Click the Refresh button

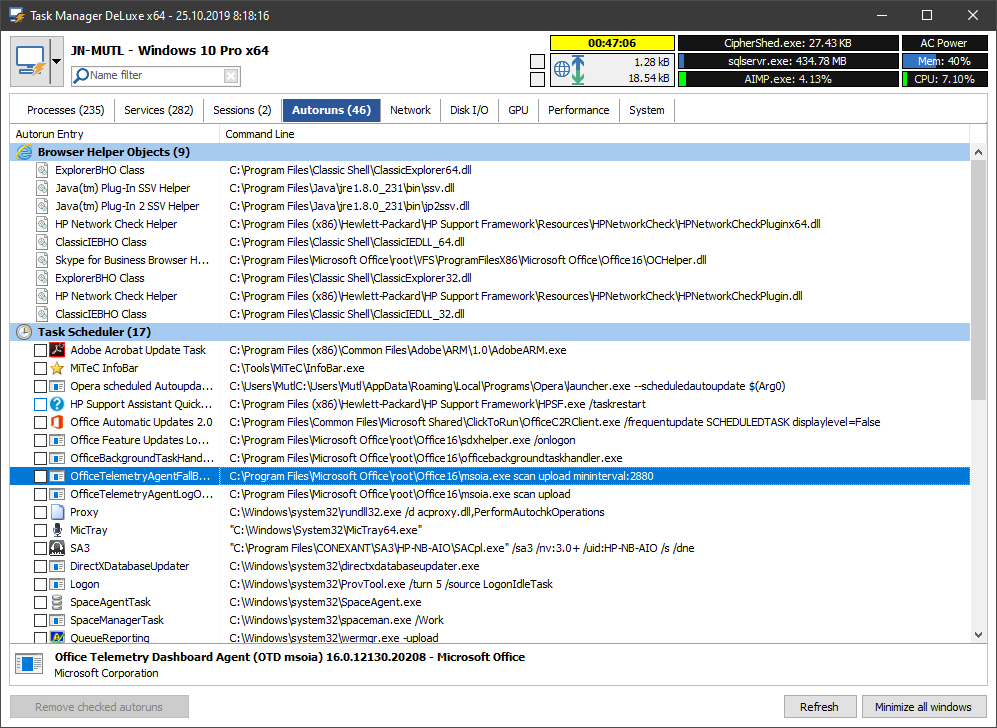point(819,707)
